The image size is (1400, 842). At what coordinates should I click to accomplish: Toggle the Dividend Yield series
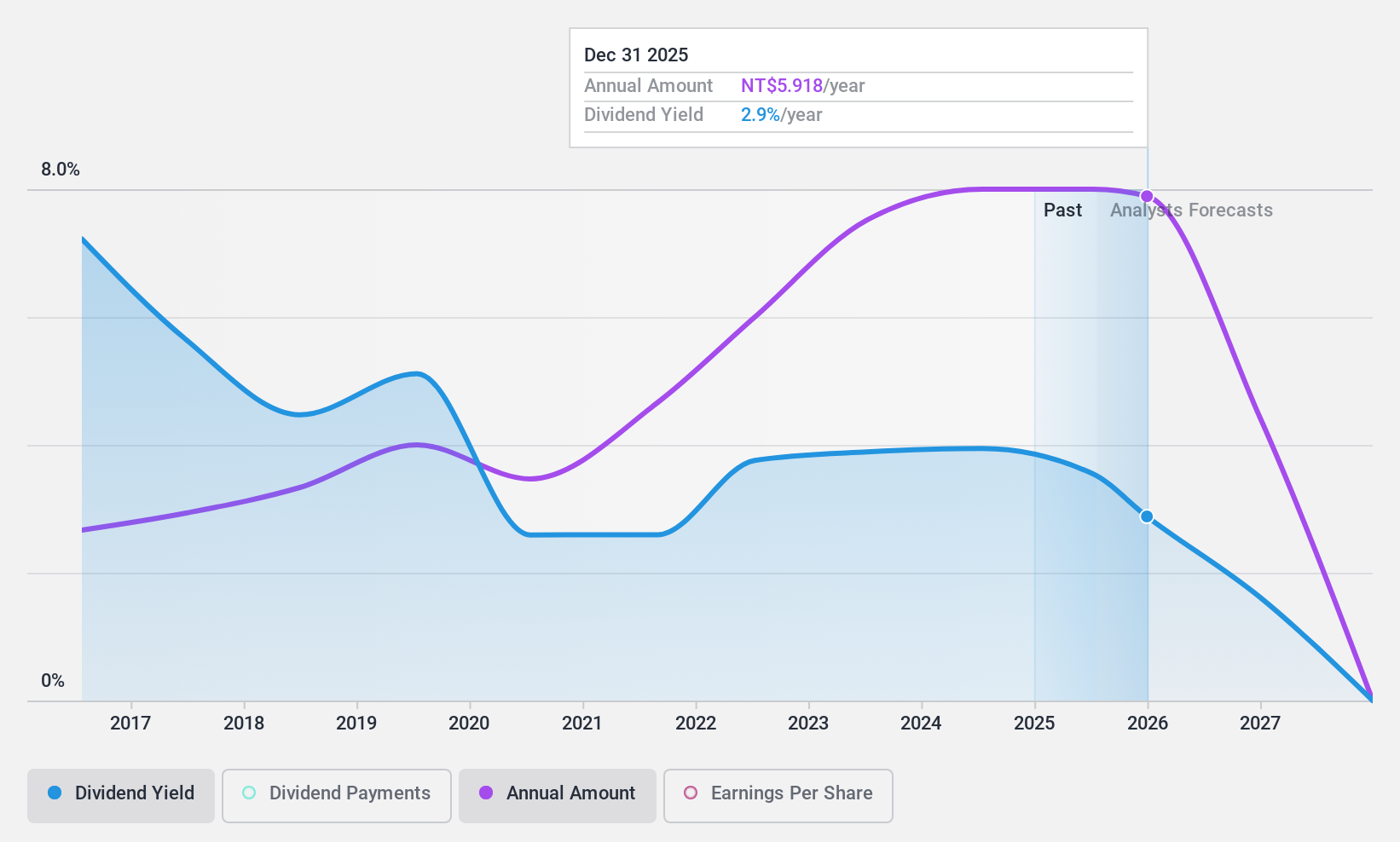coord(121,795)
